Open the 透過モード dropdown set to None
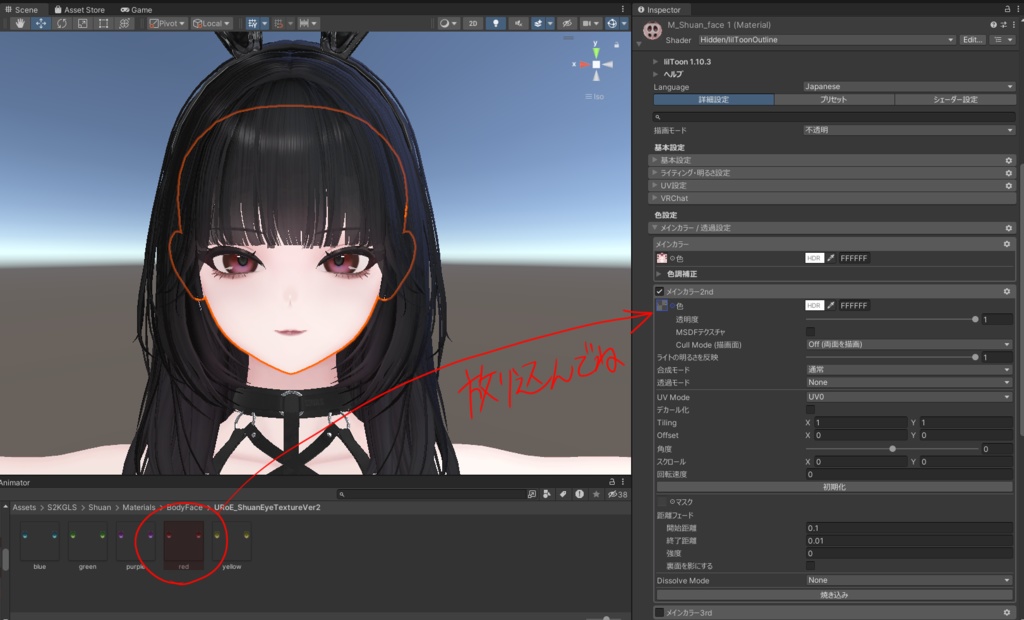 908,383
